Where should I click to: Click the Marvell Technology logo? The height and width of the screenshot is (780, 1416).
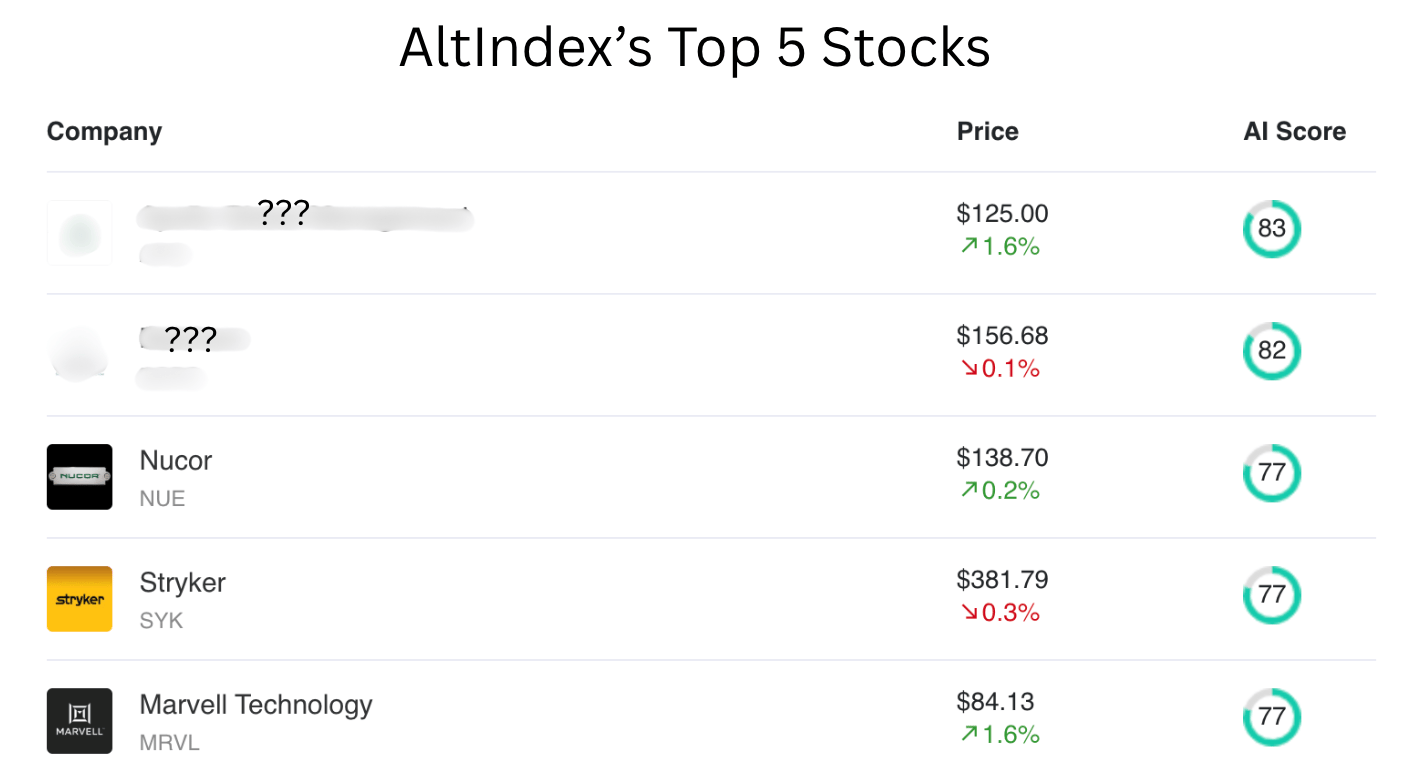(x=79, y=721)
